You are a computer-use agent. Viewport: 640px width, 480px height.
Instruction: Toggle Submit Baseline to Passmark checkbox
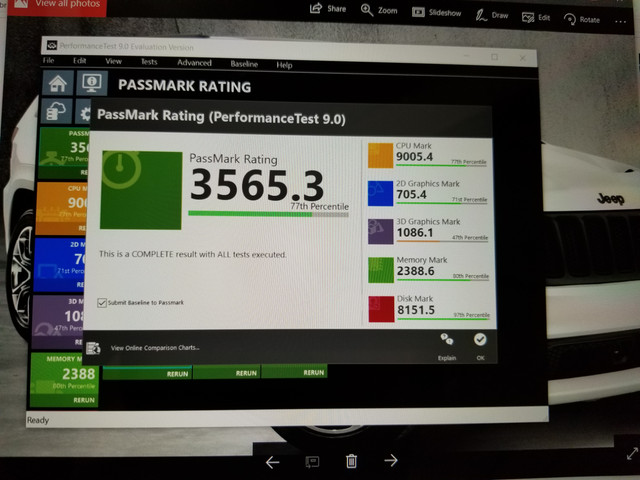click(x=102, y=302)
